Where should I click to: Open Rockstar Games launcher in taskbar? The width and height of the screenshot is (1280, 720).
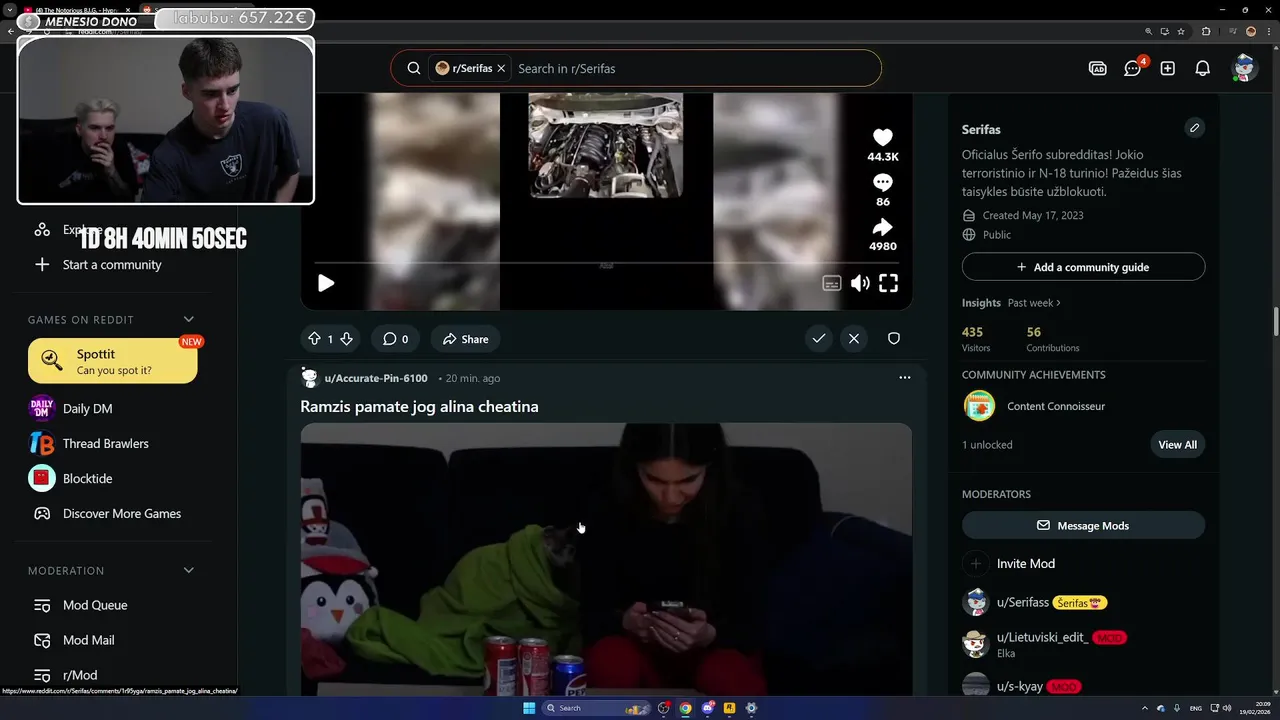click(x=730, y=708)
